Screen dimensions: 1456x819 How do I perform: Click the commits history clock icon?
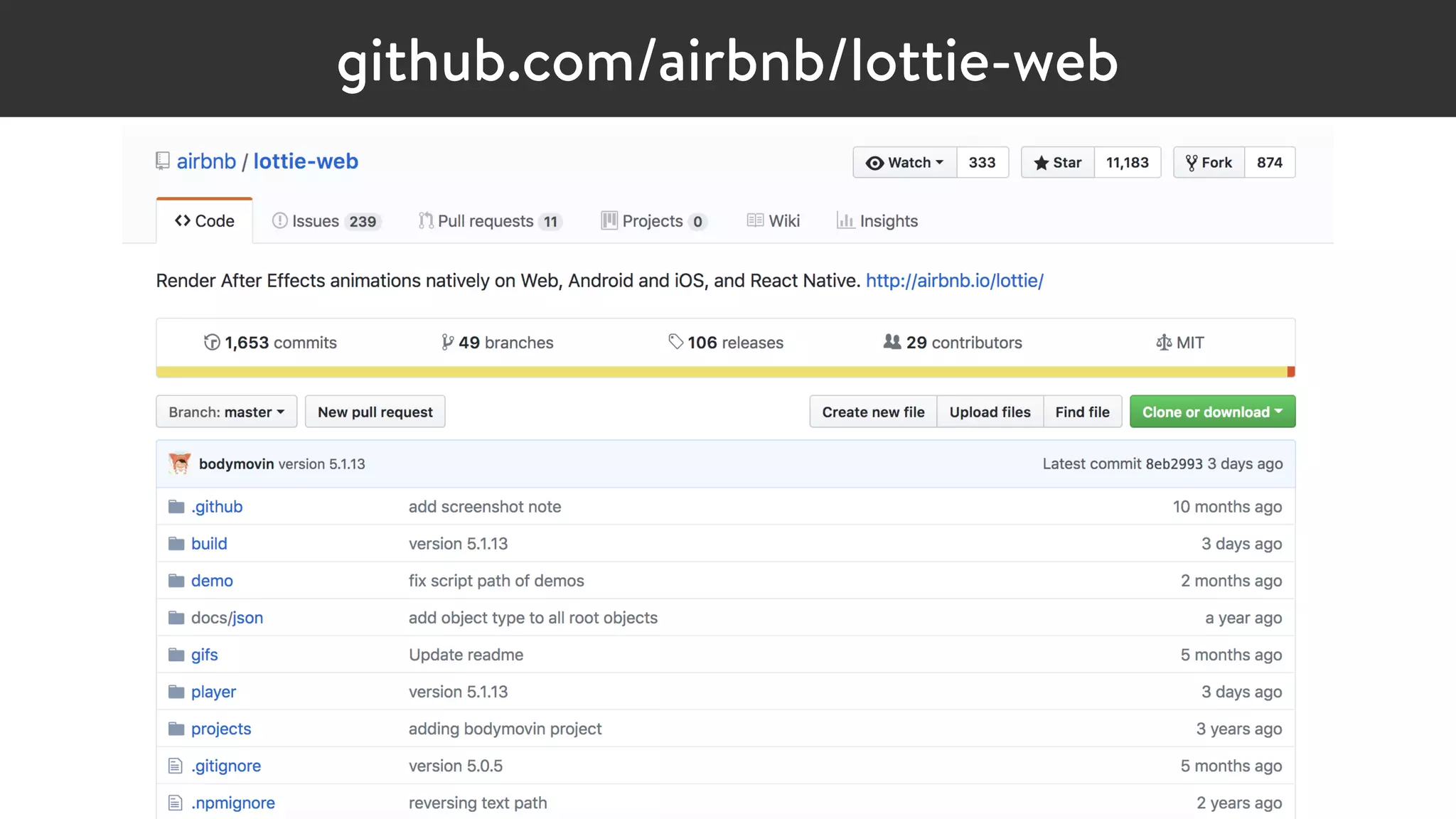[212, 342]
